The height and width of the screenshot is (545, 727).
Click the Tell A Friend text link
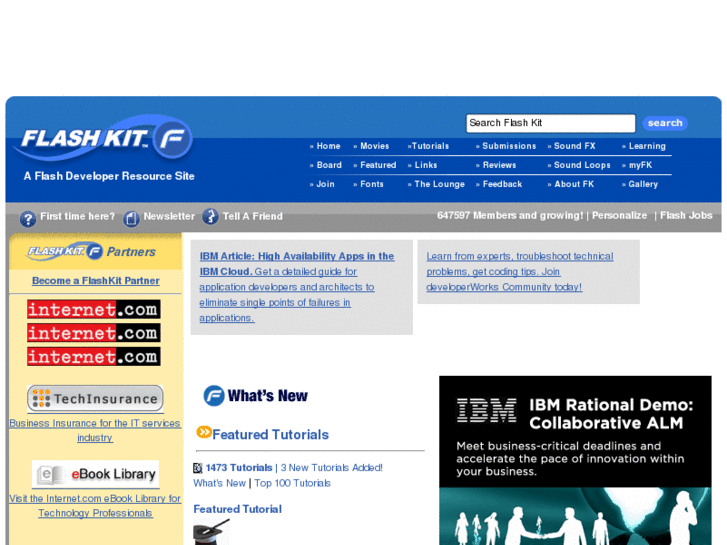click(x=252, y=216)
